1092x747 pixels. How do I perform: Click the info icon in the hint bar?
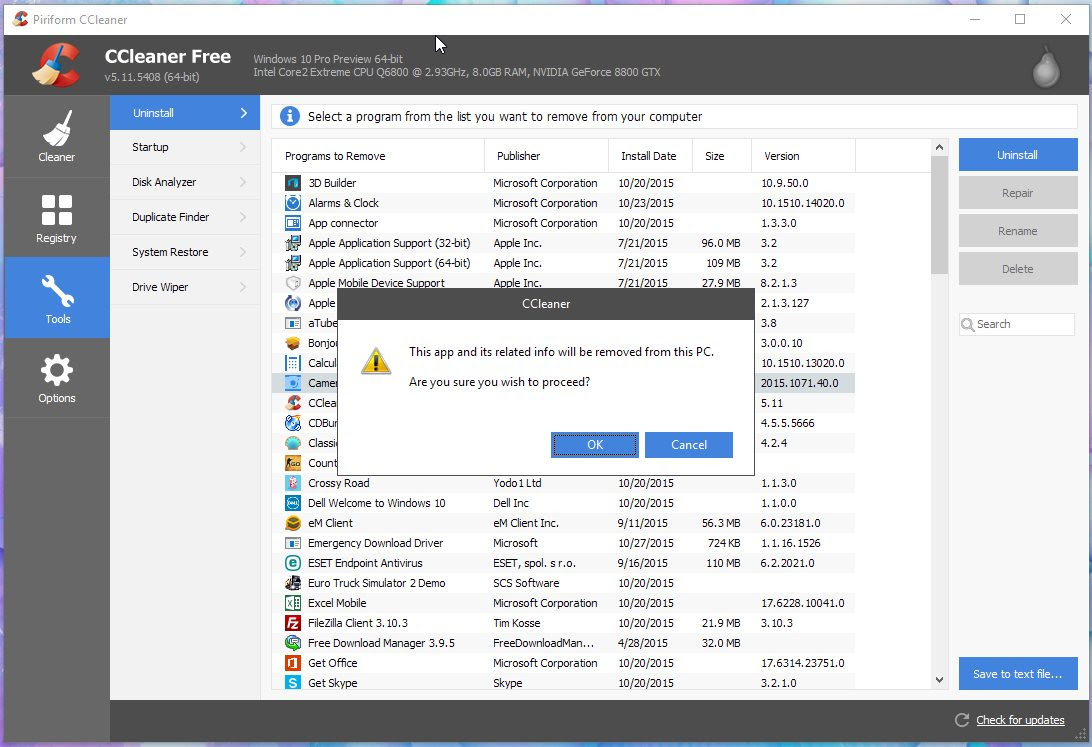290,116
